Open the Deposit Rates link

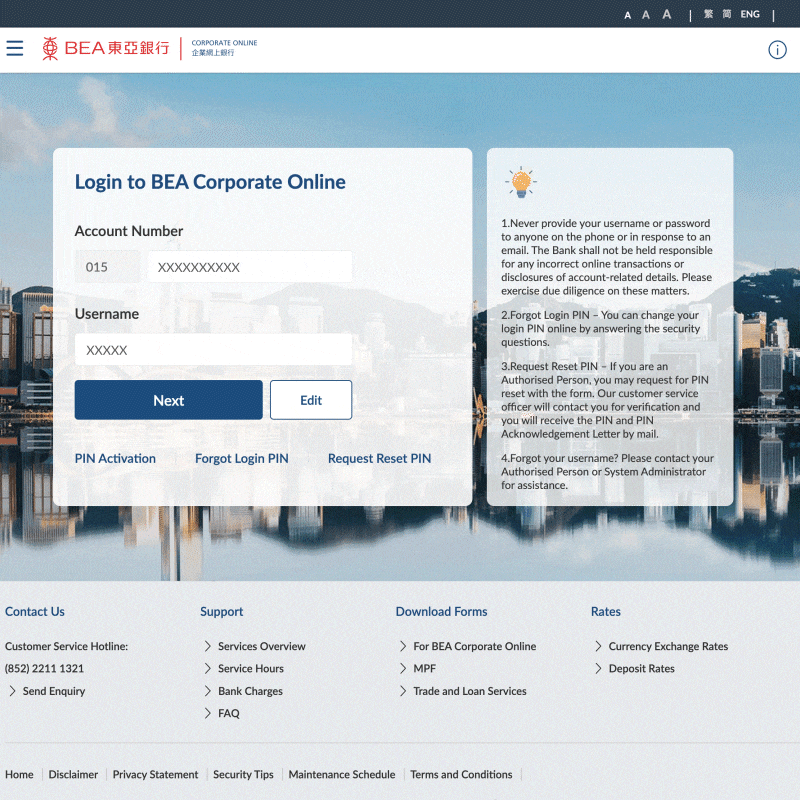641,669
